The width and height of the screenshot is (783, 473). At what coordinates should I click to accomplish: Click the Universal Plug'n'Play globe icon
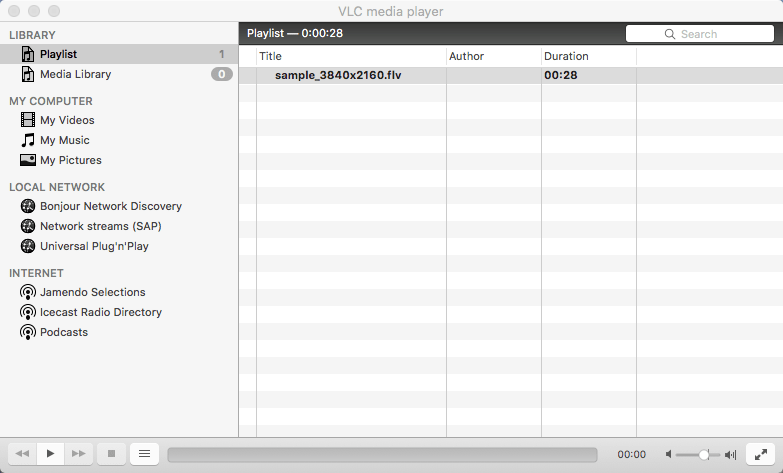[28, 246]
